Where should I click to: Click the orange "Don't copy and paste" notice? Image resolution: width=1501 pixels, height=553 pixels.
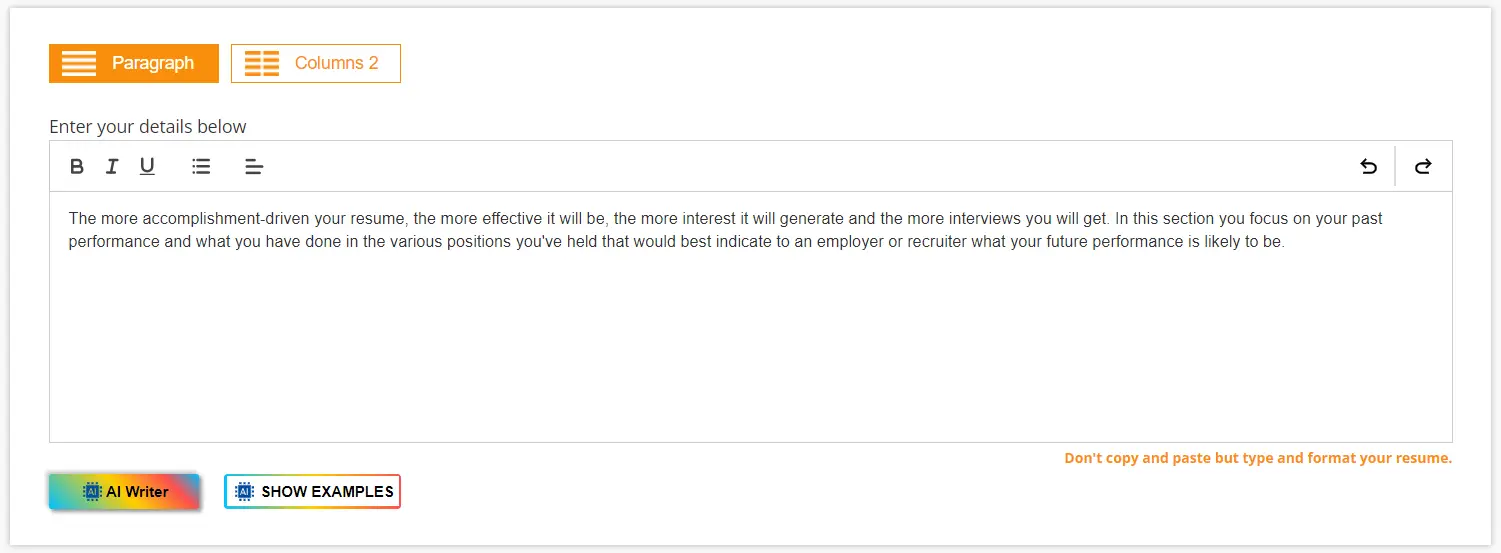1257,458
